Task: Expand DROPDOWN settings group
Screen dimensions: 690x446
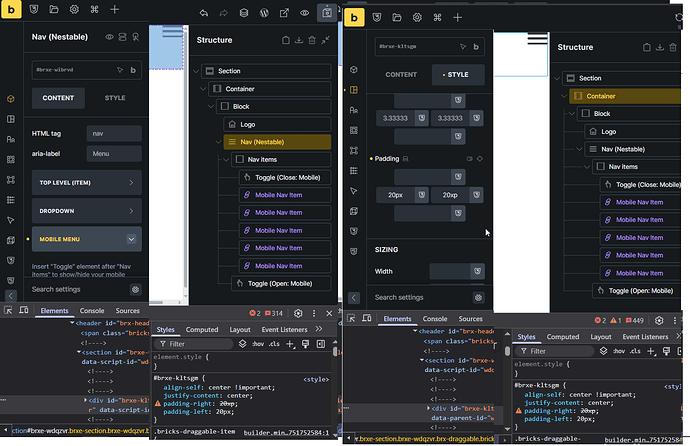Action: tap(87, 211)
